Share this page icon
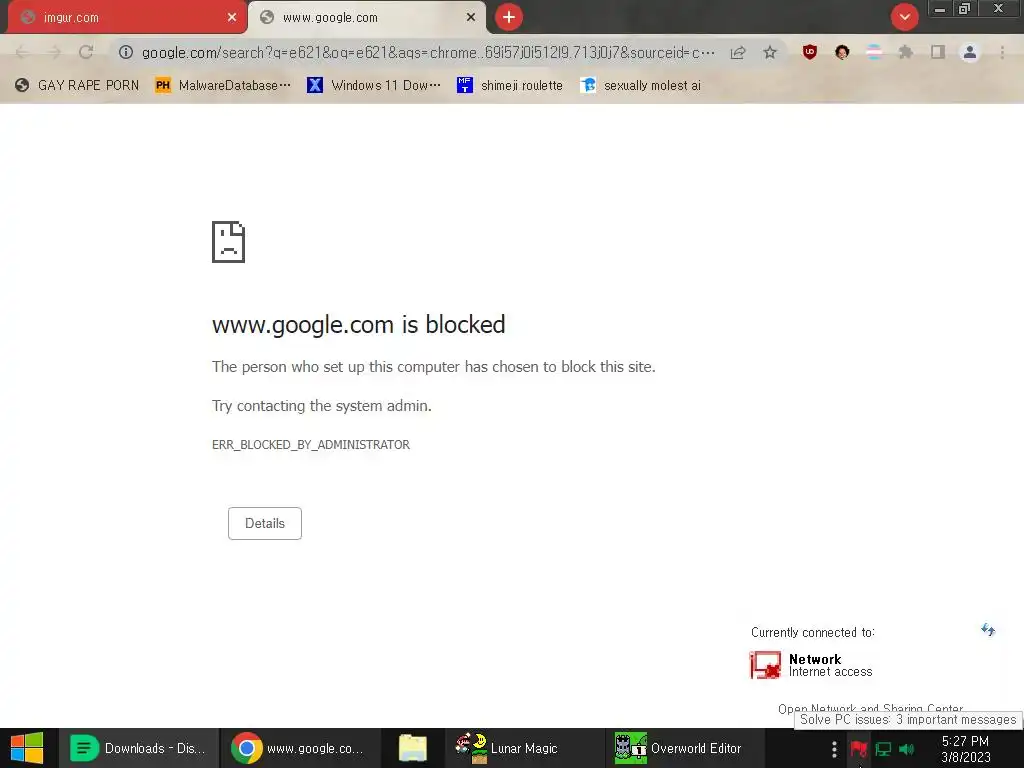1024x768 pixels. 738,52
